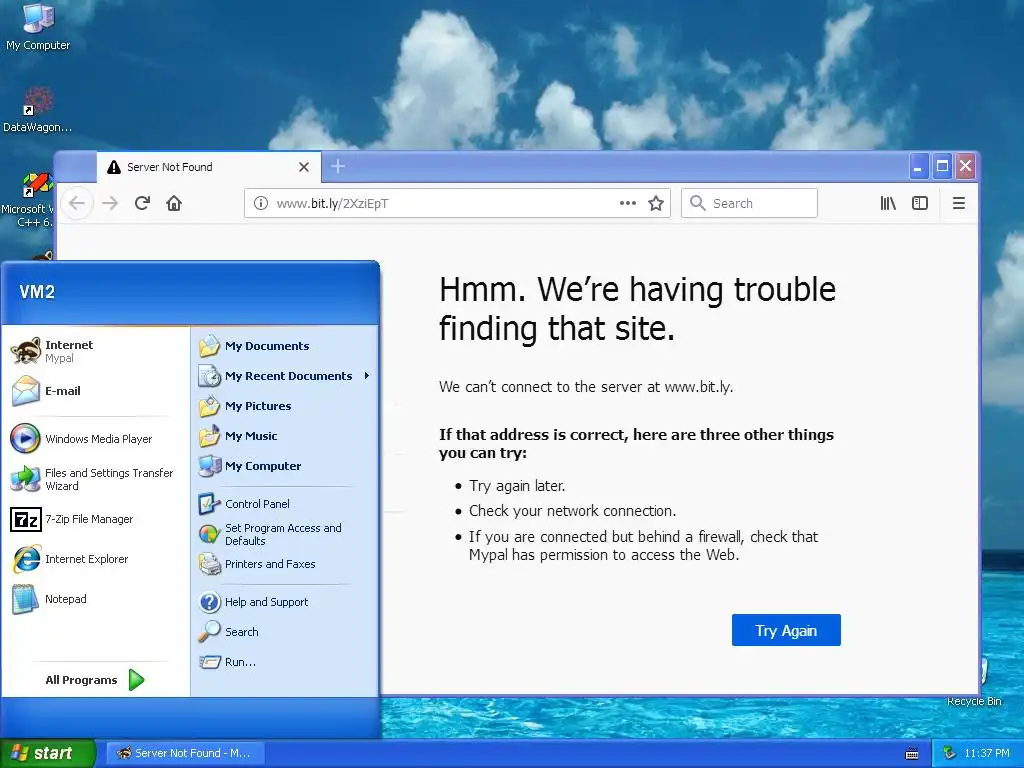Go to the browser home page icon
This screenshot has height=768, width=1024.
coord(174,203)
